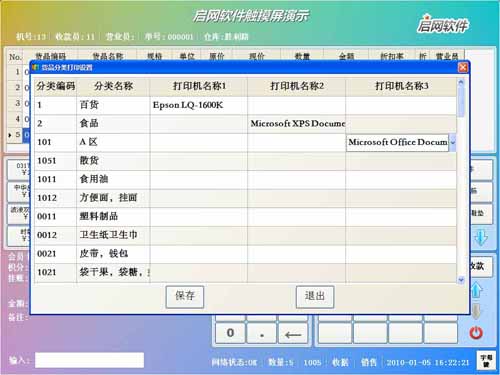
Task: Select the 散货 category row
Action: click(x=245, y=161)
